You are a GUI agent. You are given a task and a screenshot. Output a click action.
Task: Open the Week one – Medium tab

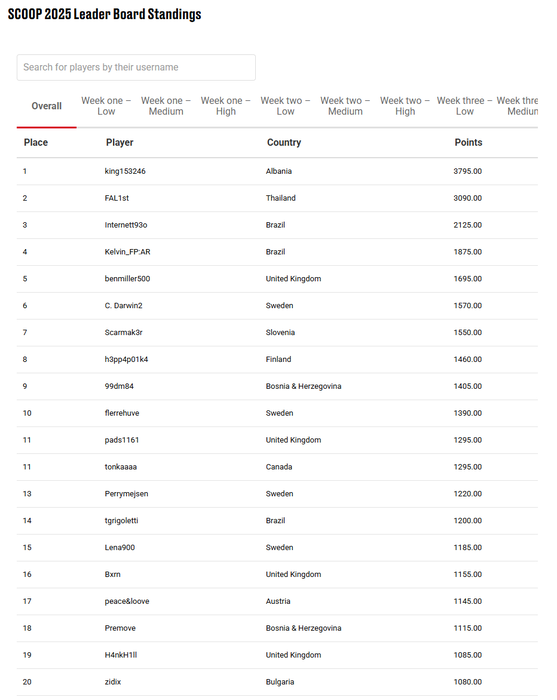click(x=166, y=106)
